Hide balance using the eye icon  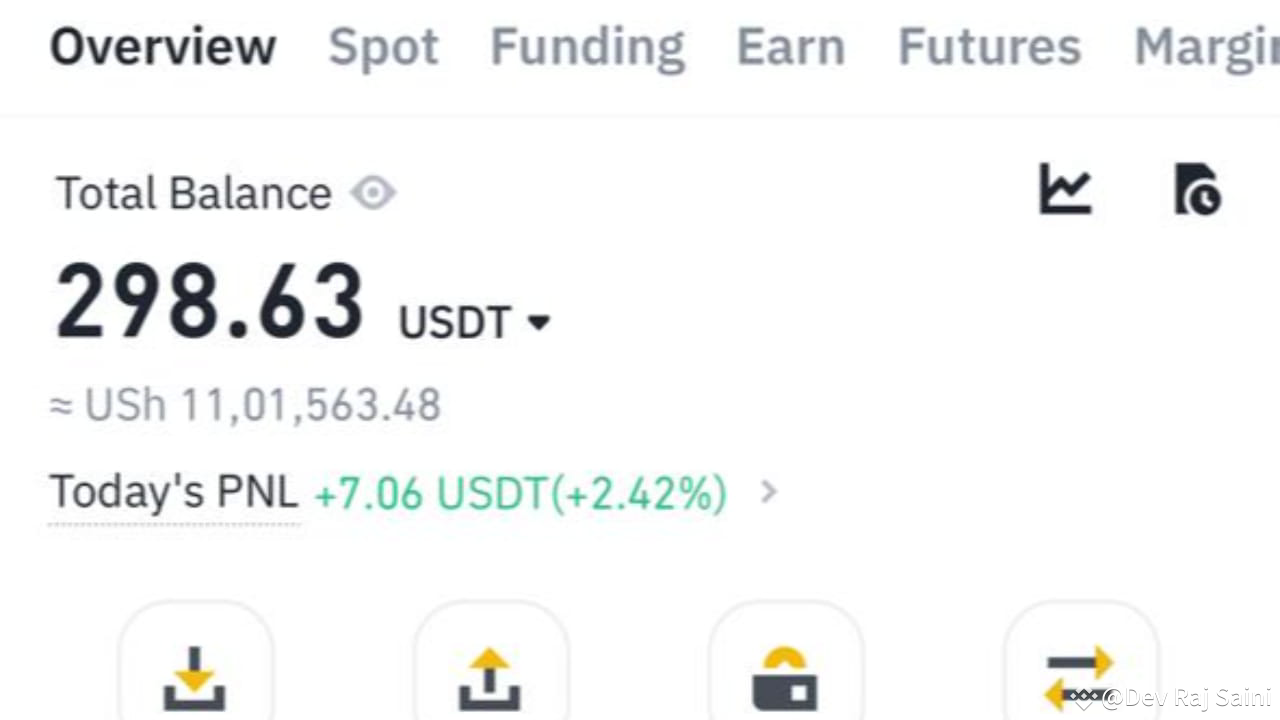pos(373,193)
